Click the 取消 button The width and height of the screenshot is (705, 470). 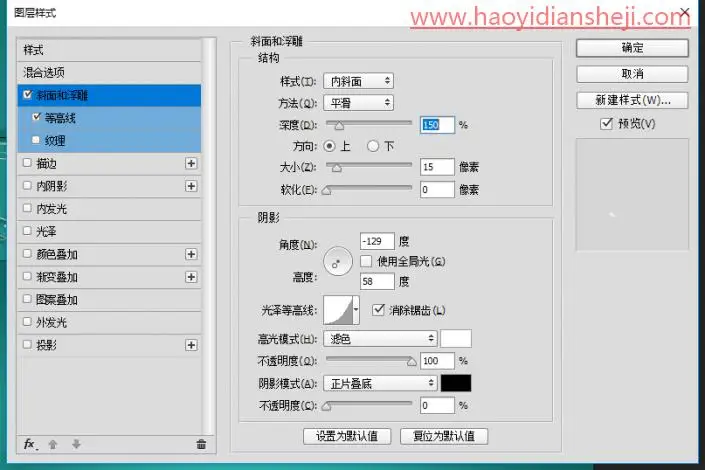[632, 74]
